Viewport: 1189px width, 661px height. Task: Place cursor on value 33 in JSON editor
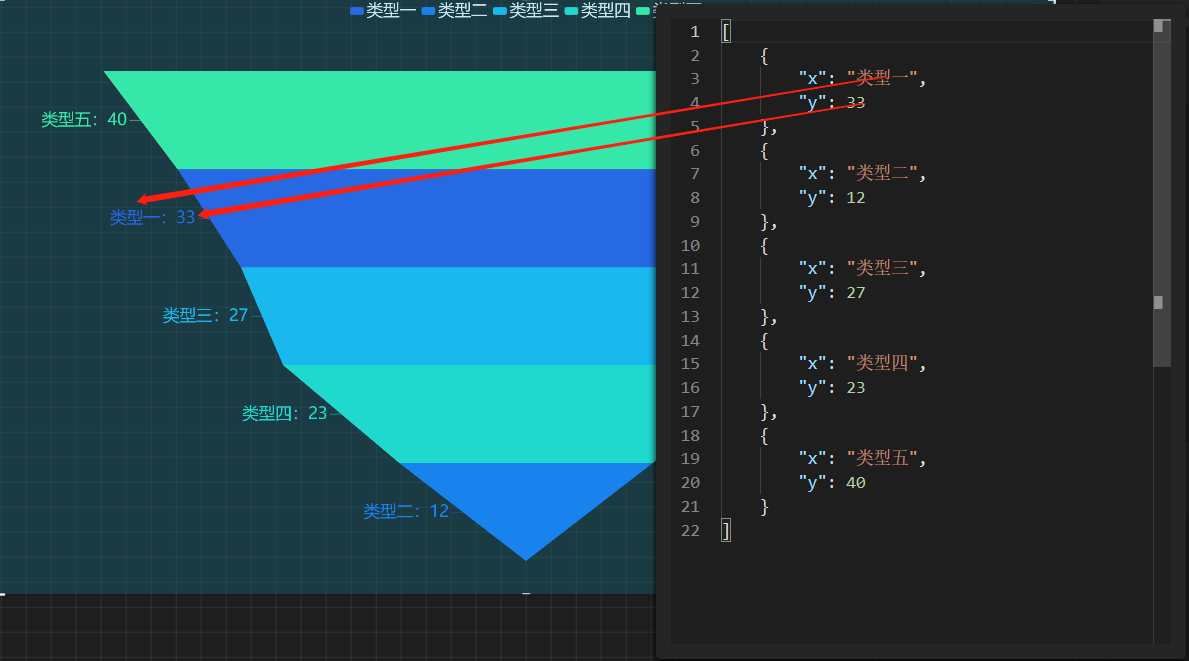[855, 102]
